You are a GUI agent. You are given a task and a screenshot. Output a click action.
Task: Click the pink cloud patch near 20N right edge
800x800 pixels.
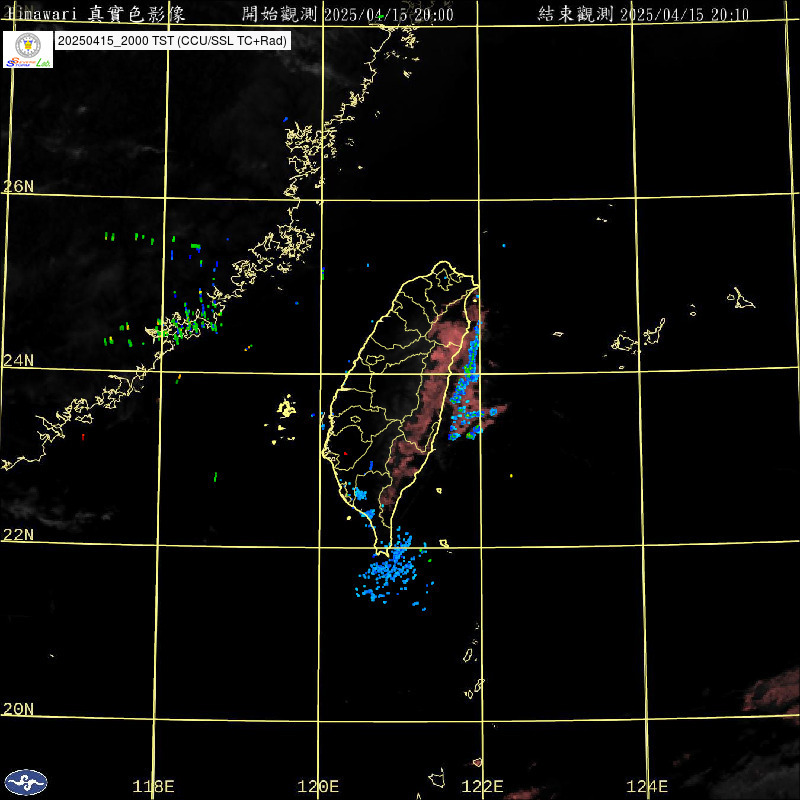773,690
